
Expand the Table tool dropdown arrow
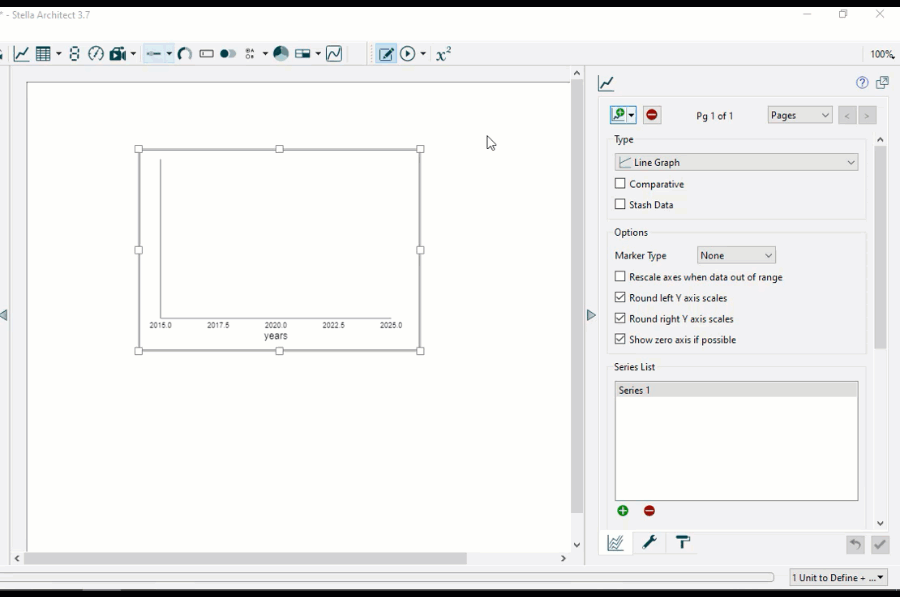tap(59, 54)
